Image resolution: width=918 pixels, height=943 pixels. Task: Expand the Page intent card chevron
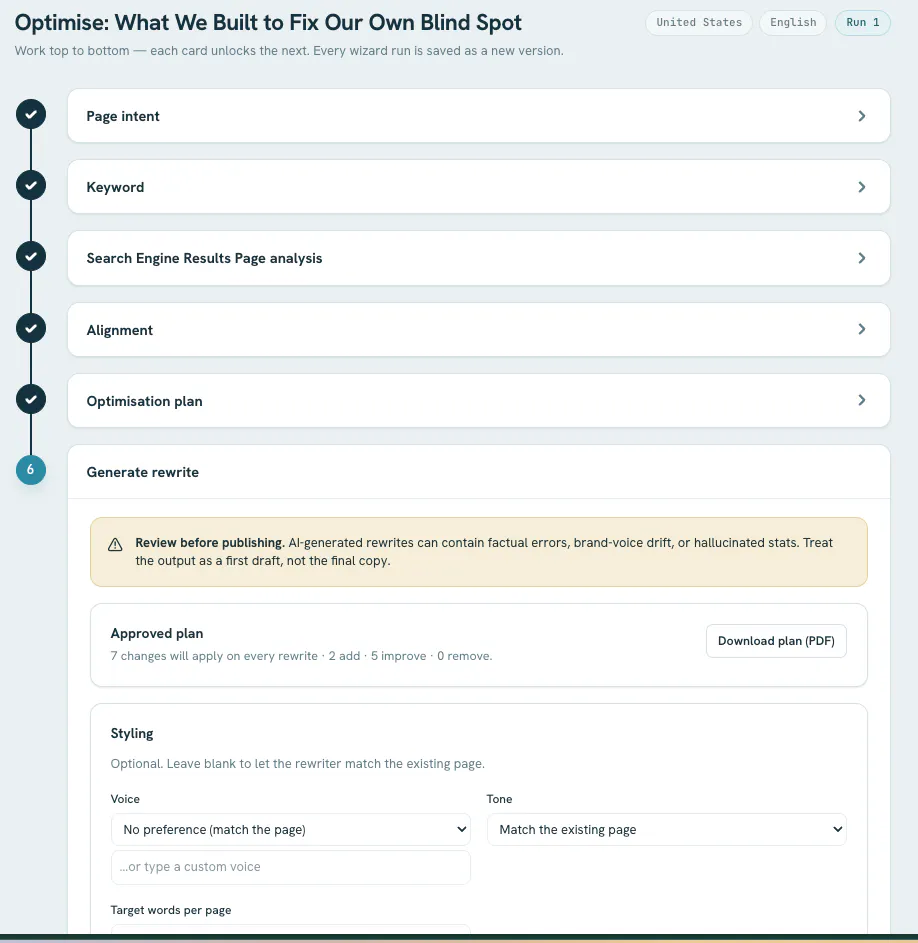pyautogui.click(x=861, y=116)
